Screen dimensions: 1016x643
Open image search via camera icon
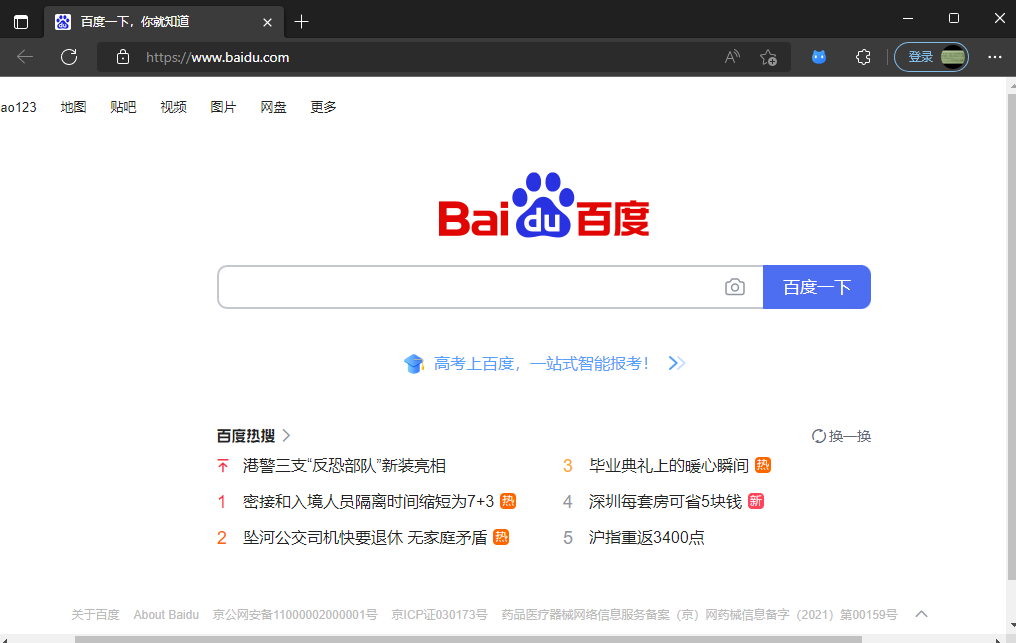point(735,287)
